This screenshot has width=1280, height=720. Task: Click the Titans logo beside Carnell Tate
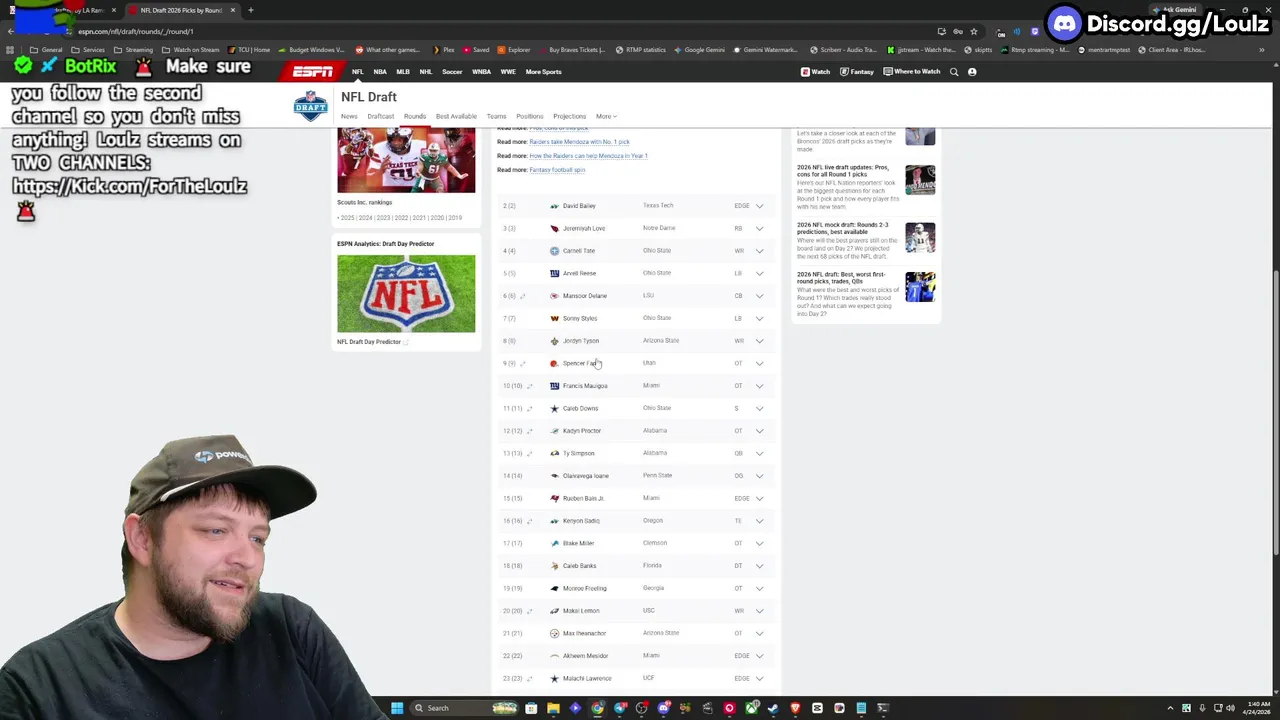click(x=554, y=251)
